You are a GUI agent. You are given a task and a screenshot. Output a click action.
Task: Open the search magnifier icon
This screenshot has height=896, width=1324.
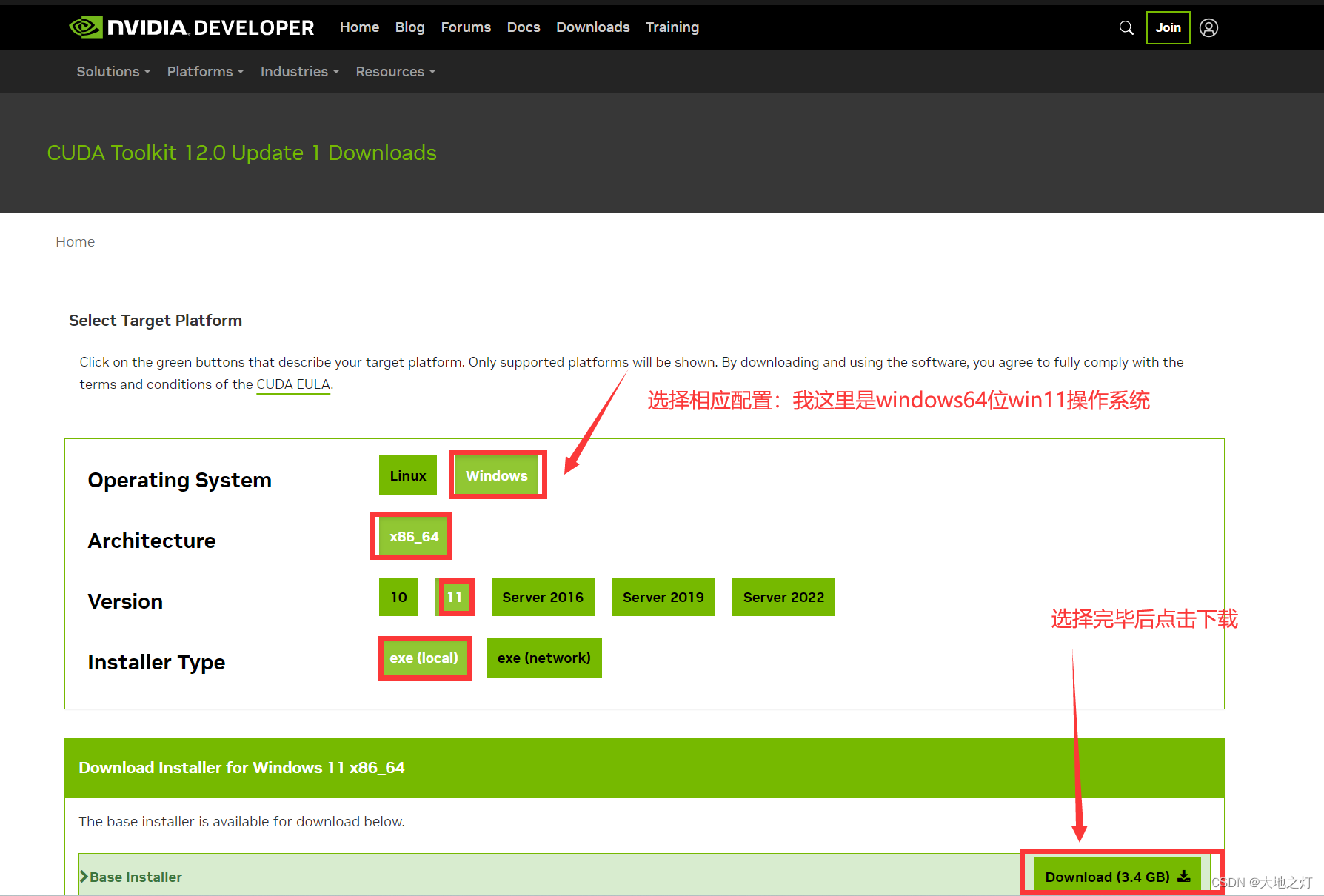1126,27
